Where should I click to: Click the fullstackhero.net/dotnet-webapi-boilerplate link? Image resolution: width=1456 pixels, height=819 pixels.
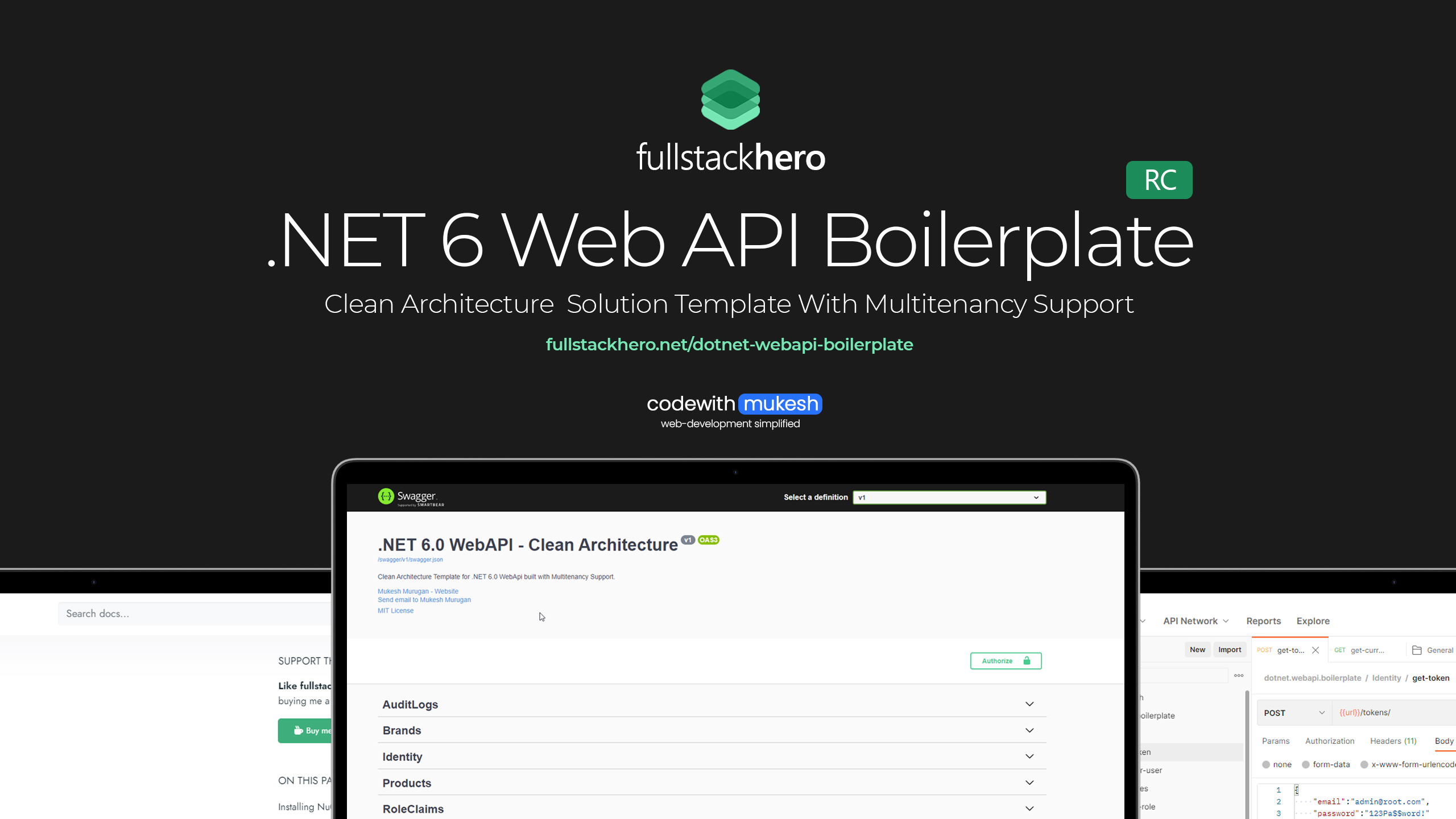click(729, 344)
